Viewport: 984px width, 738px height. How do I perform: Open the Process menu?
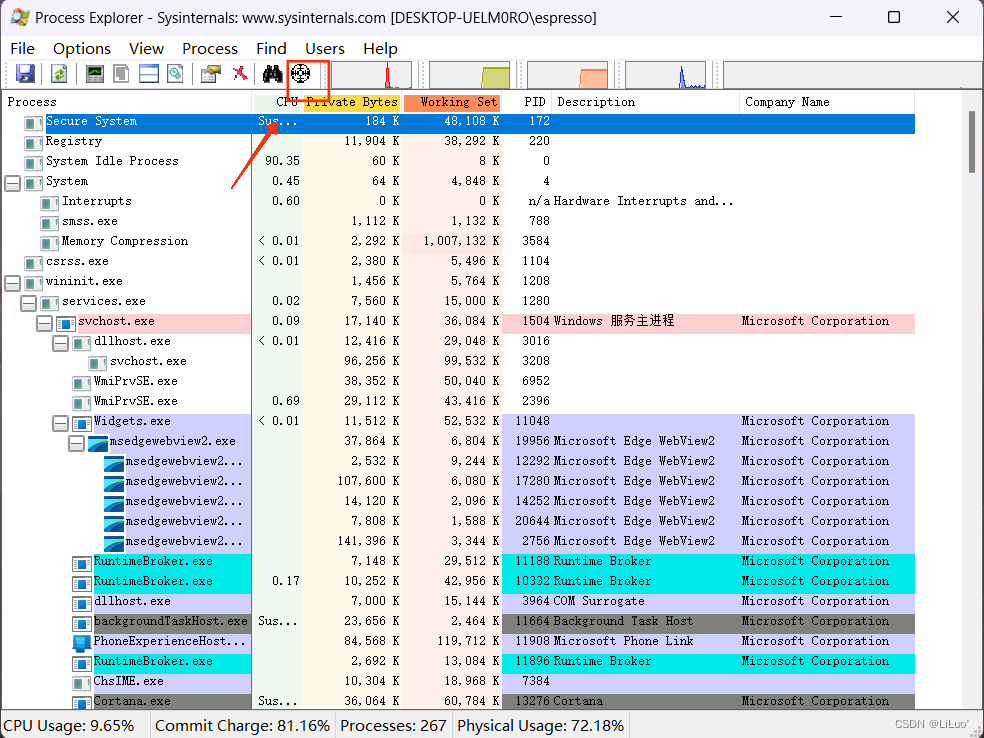[210, 48]
